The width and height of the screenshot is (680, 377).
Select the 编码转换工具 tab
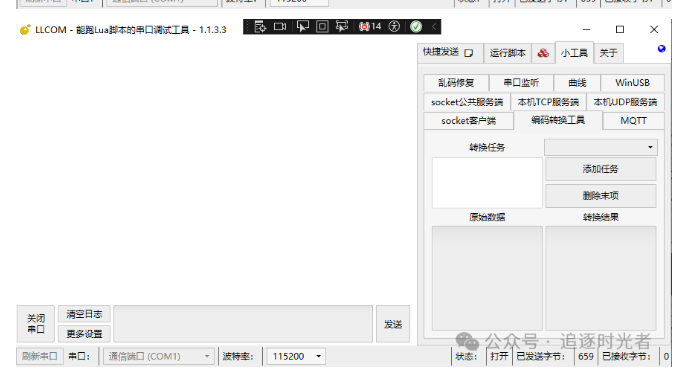click(558, 120)
